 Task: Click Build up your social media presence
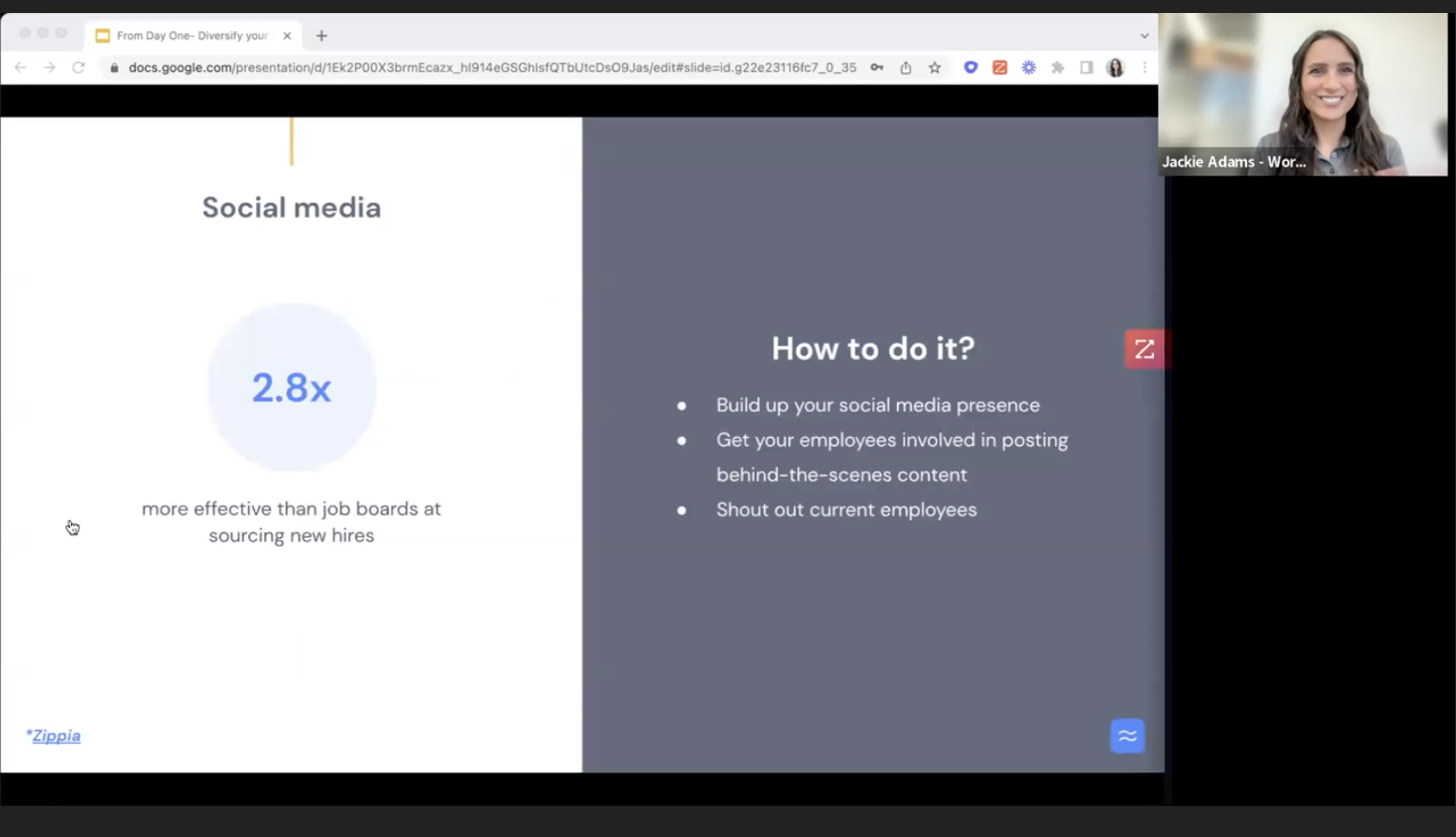click(878, 405)
